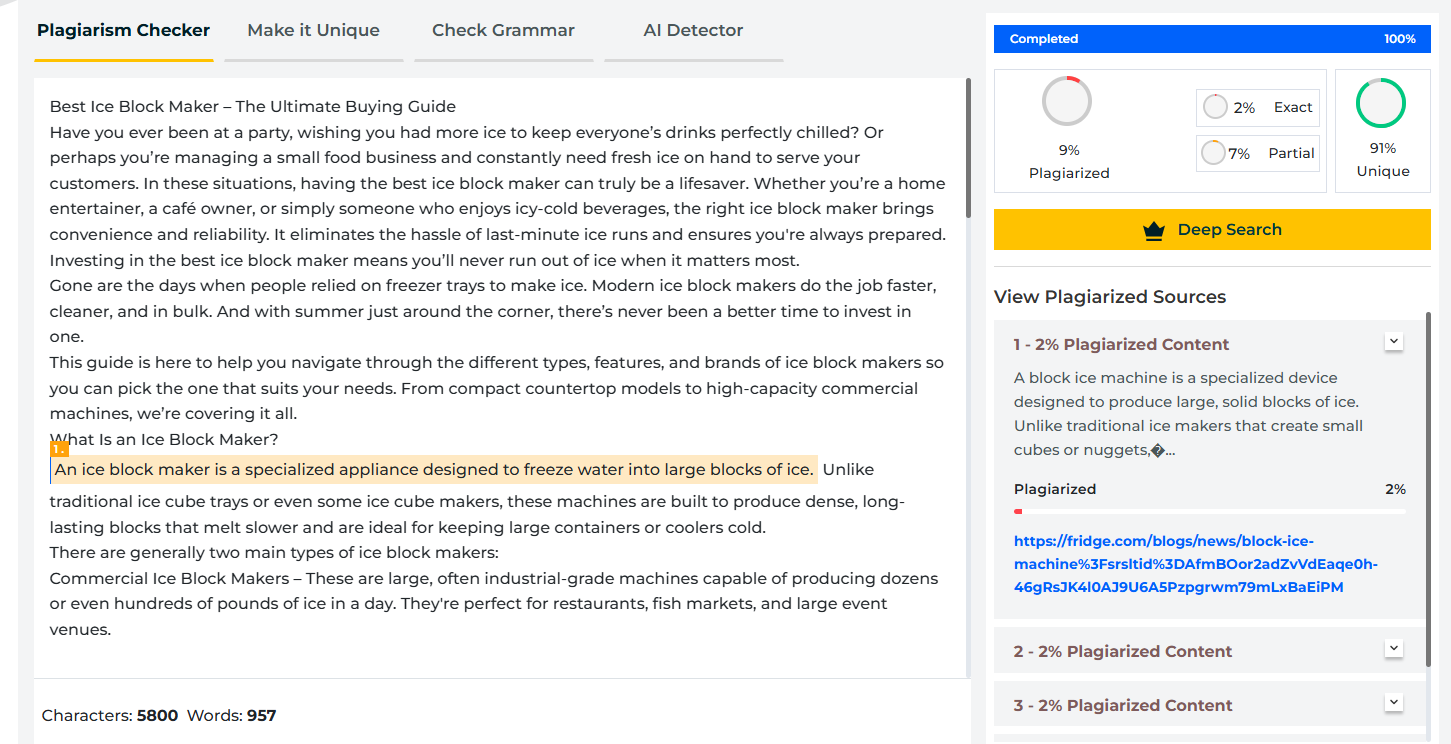Screen dimensions: 1451x744
Task: Click the View Plagiarized Sources heading
Action: point(1110,297)
